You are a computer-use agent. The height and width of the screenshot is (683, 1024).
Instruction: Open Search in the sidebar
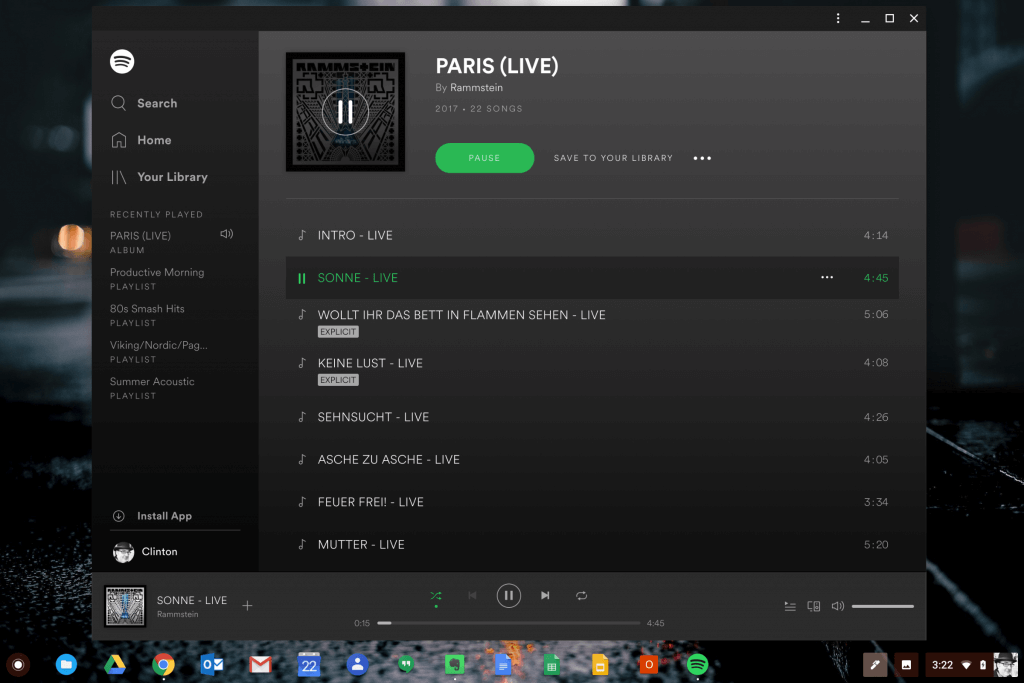(144, 103)
